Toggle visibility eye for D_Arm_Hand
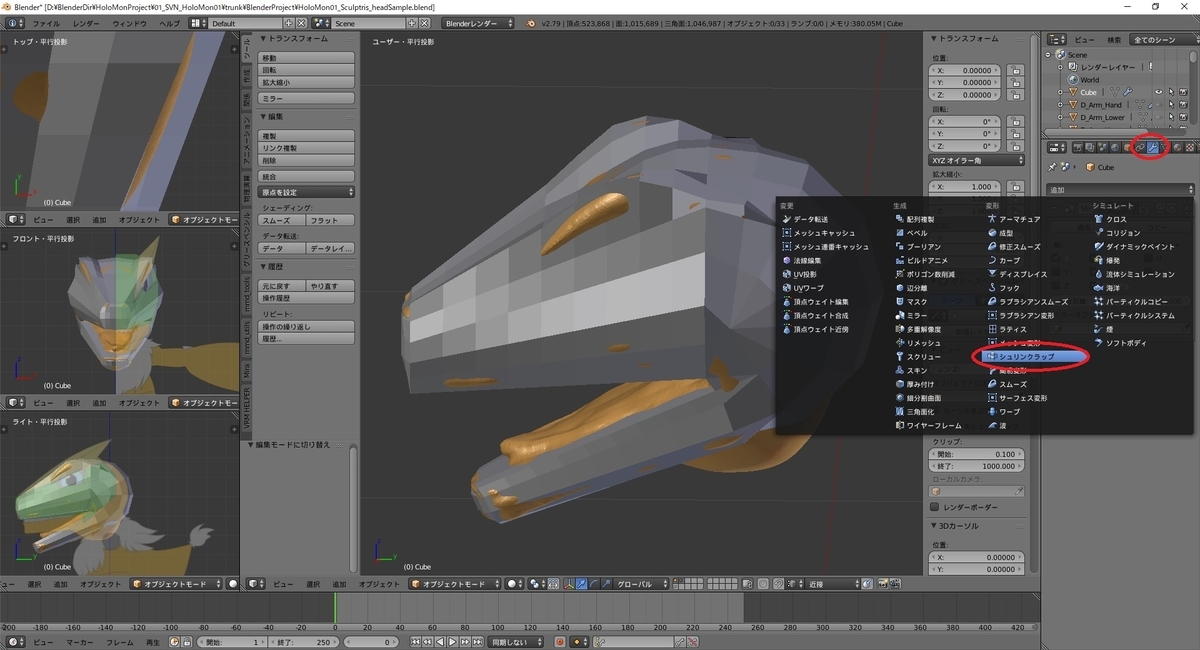Image resolution: width=1200 pixels, height=650 pixels. click(1160, 104)
